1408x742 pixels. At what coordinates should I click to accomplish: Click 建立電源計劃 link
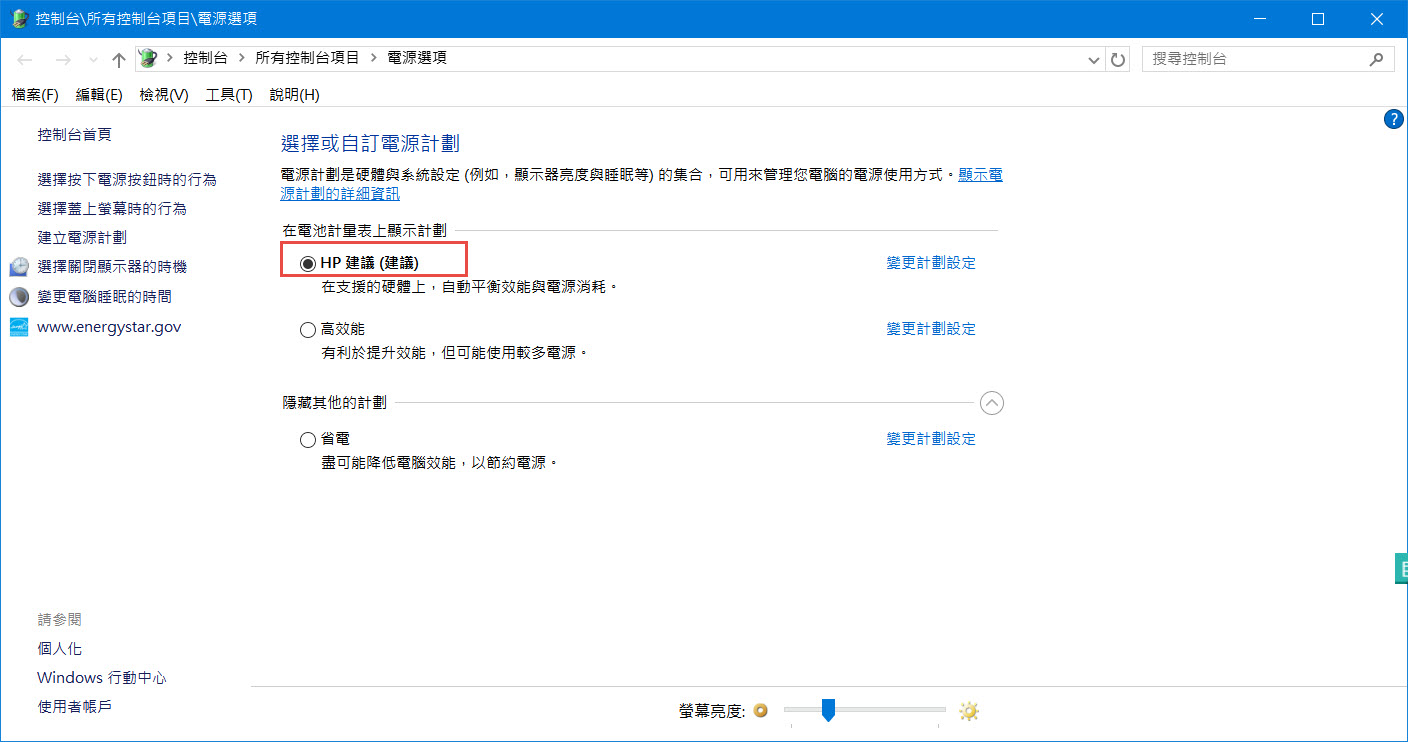point(82,237)
